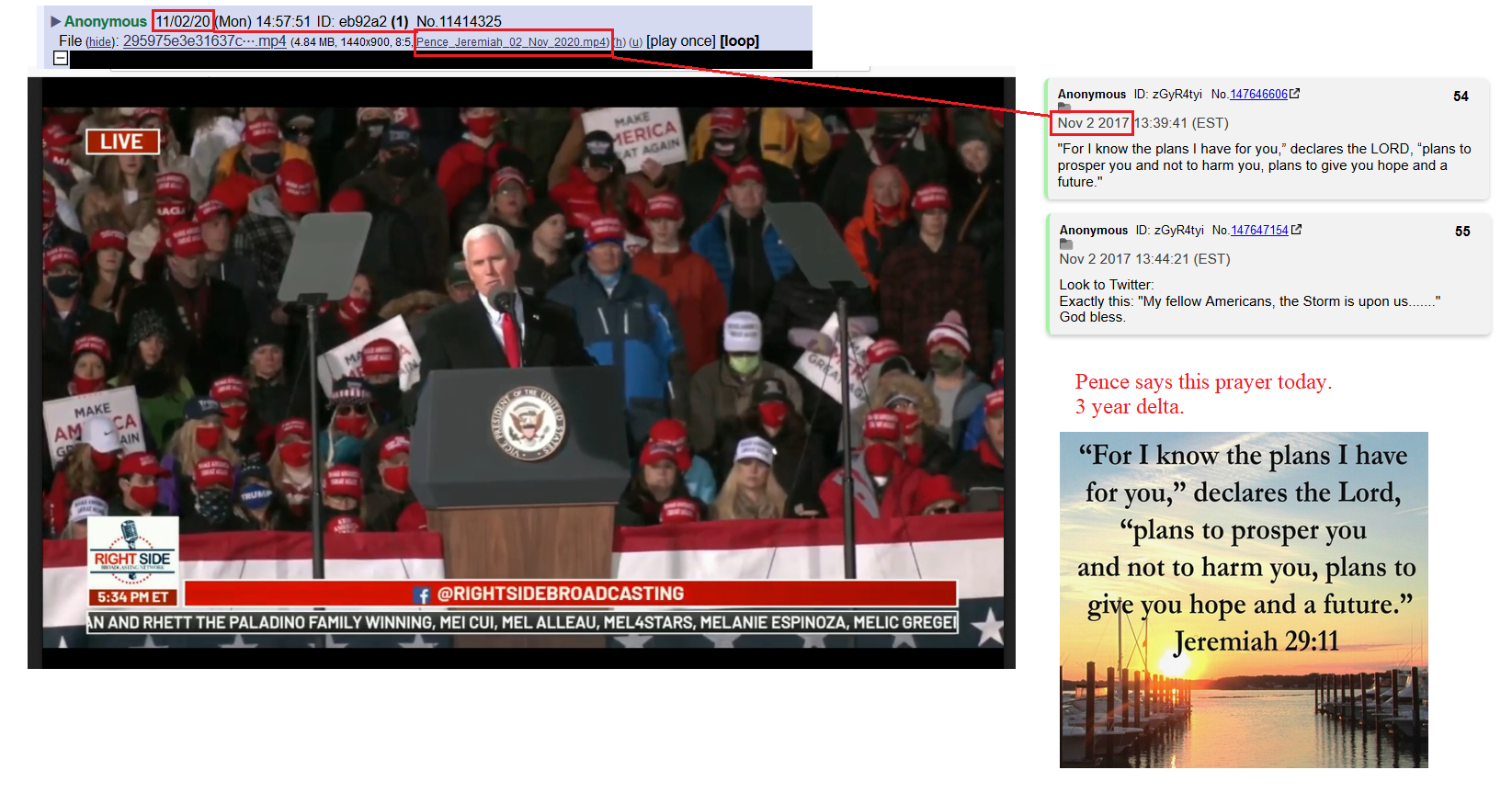Click the date 11/02/20 on top post
The image size is (1512, 804).
click(183, 21)
